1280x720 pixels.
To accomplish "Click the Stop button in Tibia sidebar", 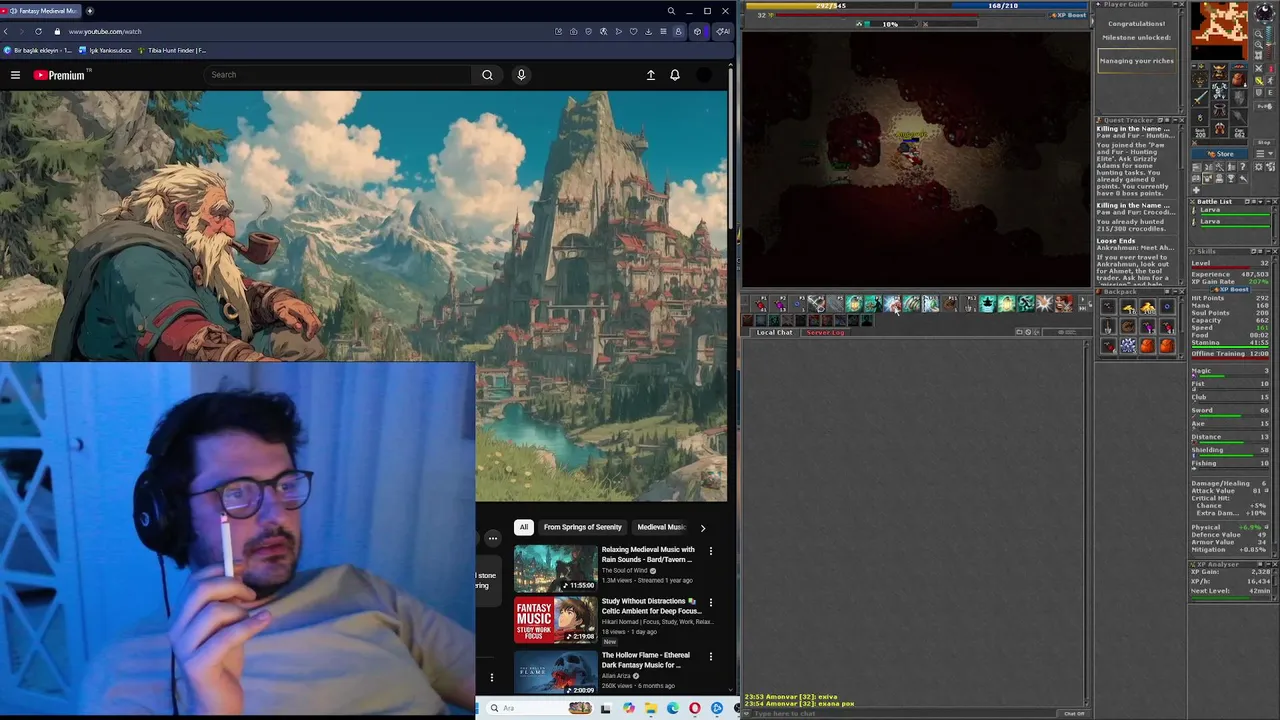I will click(1264, 142).
